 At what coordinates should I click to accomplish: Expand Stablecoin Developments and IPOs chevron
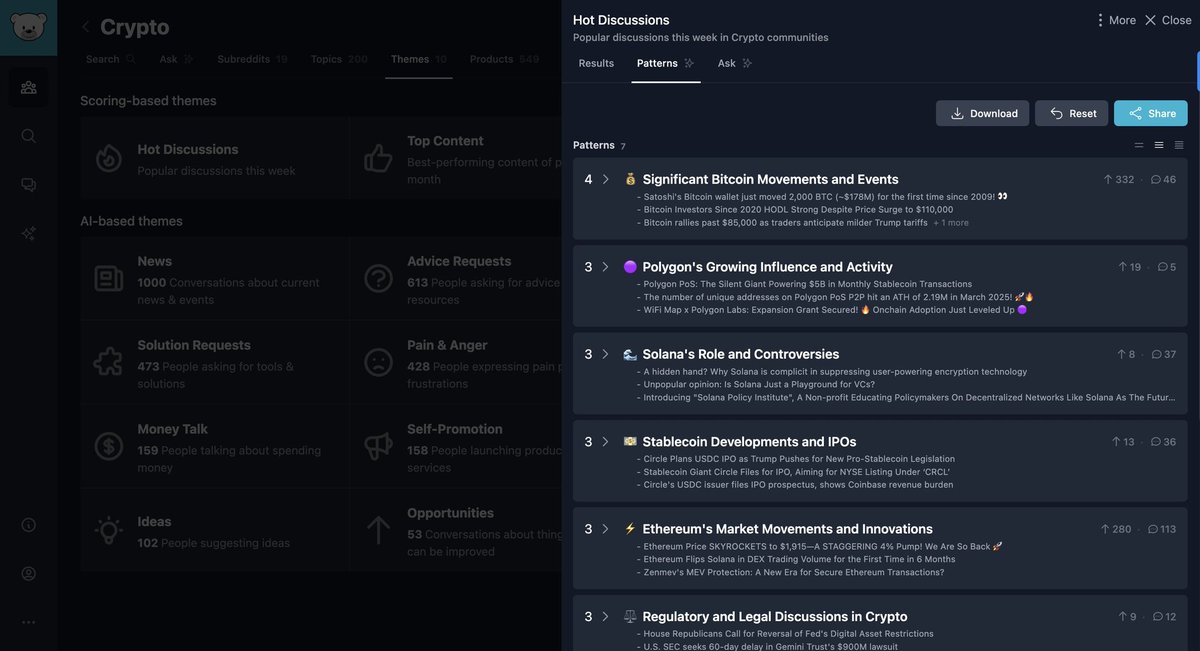[x=605, y=442]
